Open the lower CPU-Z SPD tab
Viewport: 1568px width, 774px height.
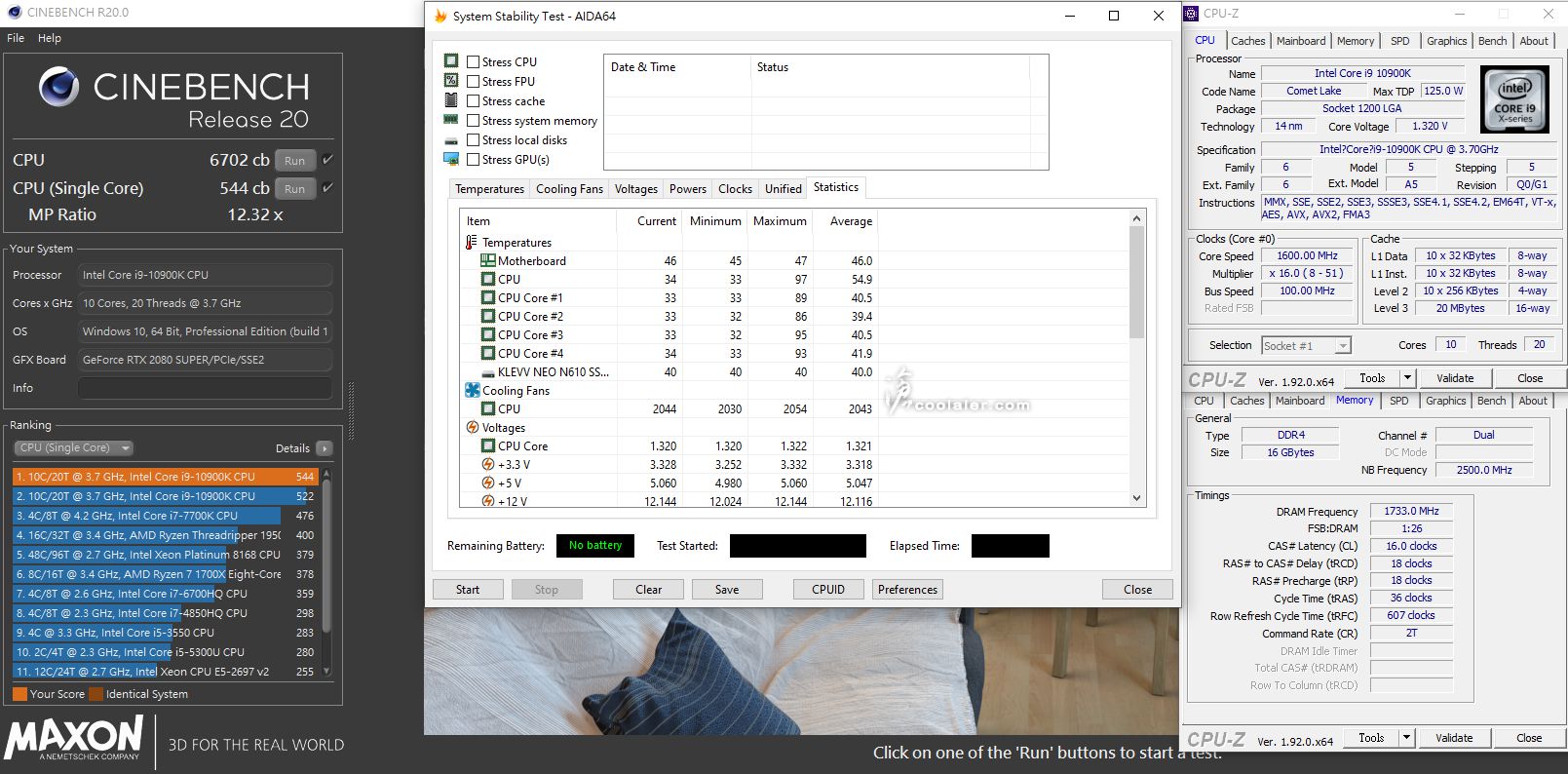pos(1398,401)
